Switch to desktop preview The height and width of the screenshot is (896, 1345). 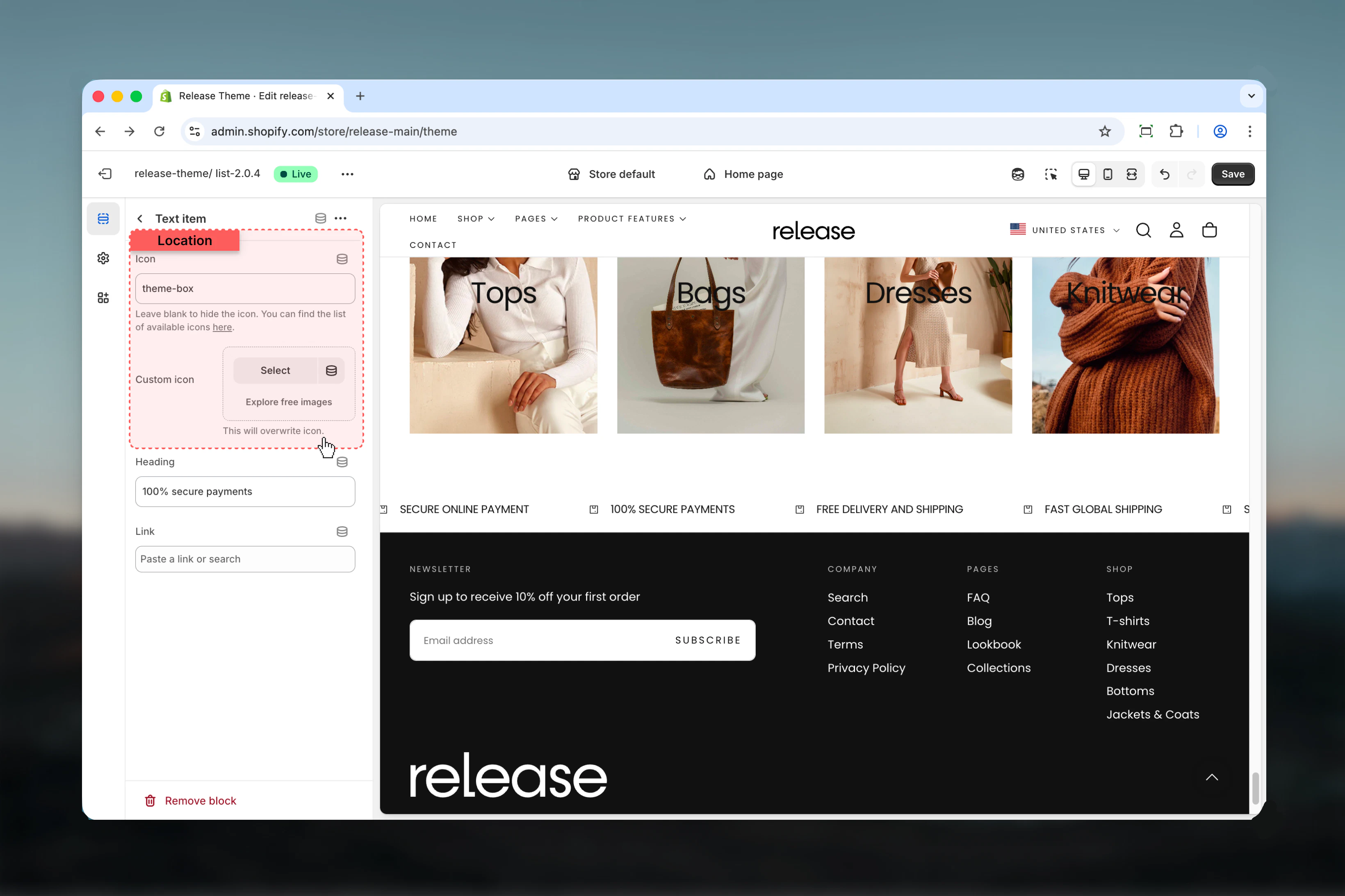[1083, 174]
